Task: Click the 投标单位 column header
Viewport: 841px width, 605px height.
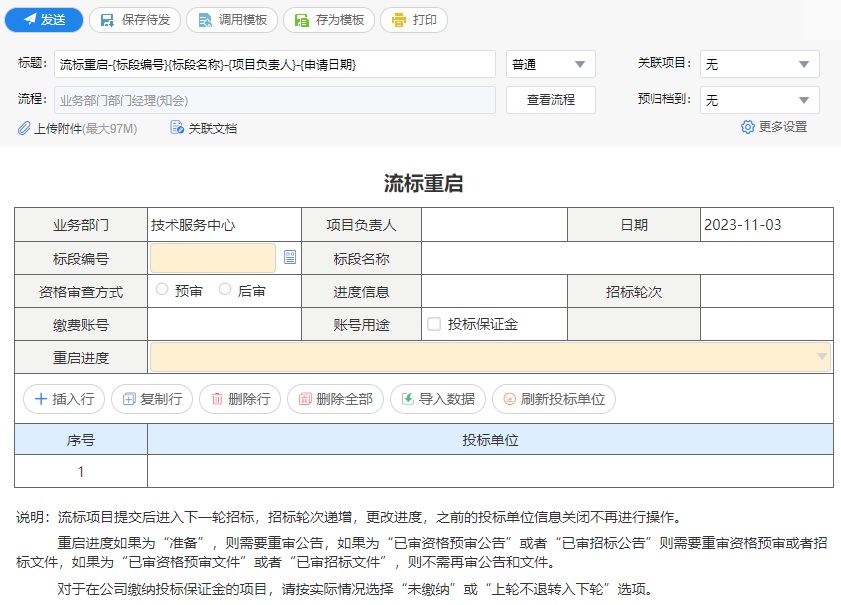Action: [x=490, y=440]
